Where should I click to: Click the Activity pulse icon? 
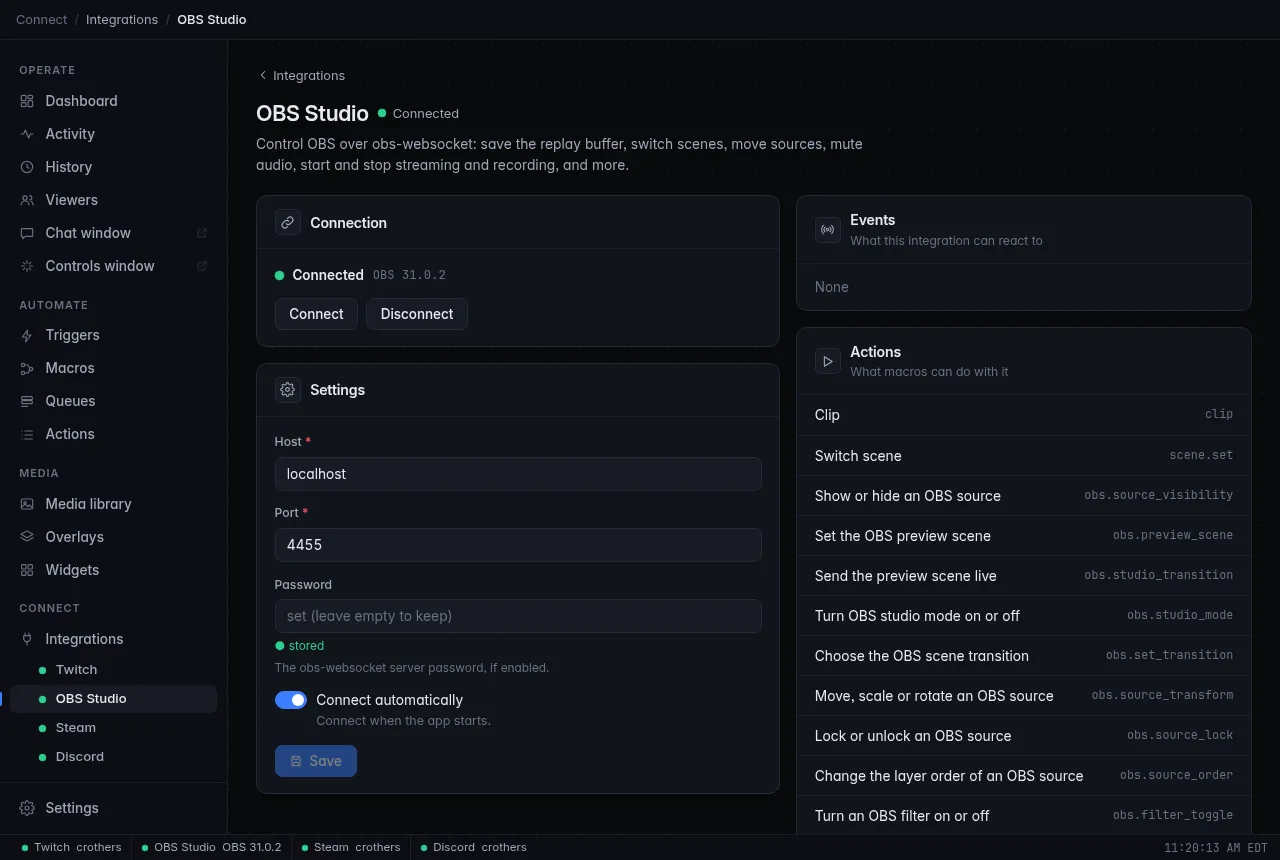[27, 134]
